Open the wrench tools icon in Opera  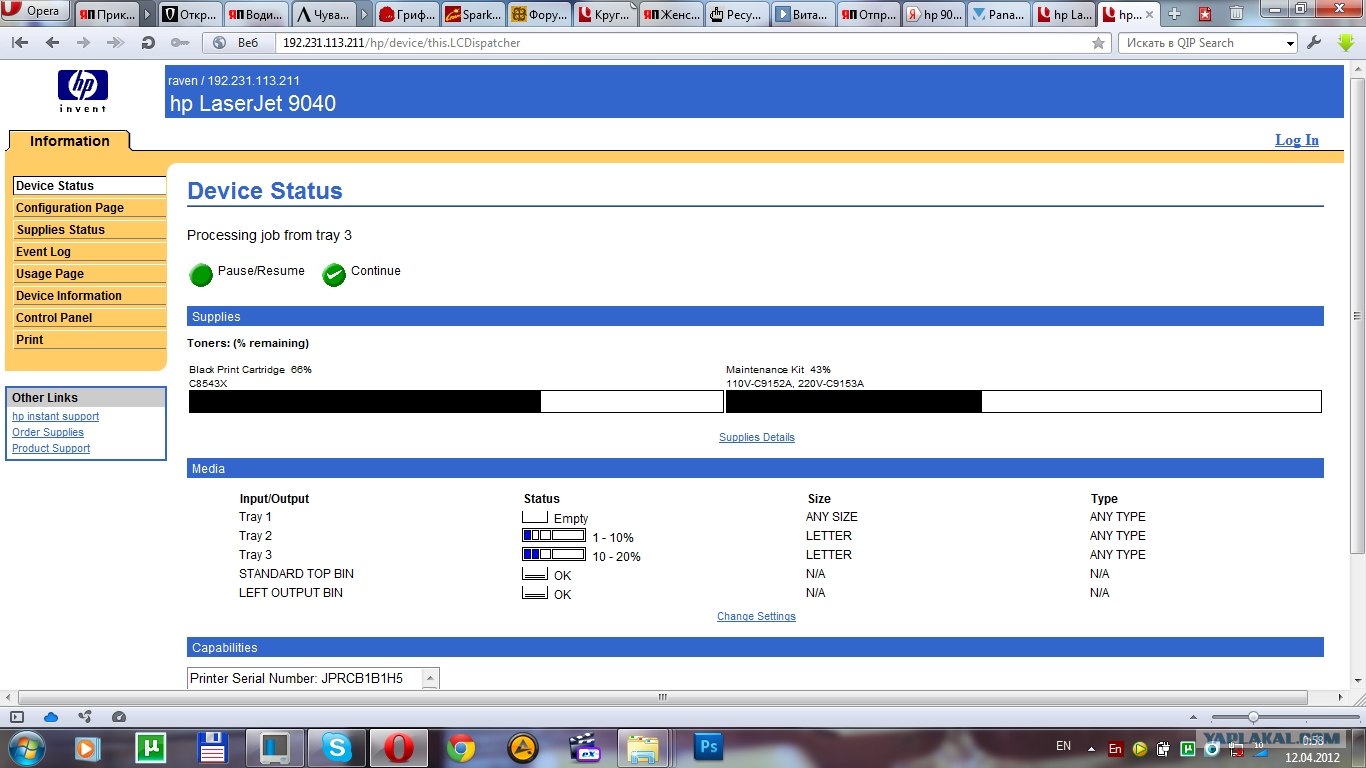[x=1314, y=43]
